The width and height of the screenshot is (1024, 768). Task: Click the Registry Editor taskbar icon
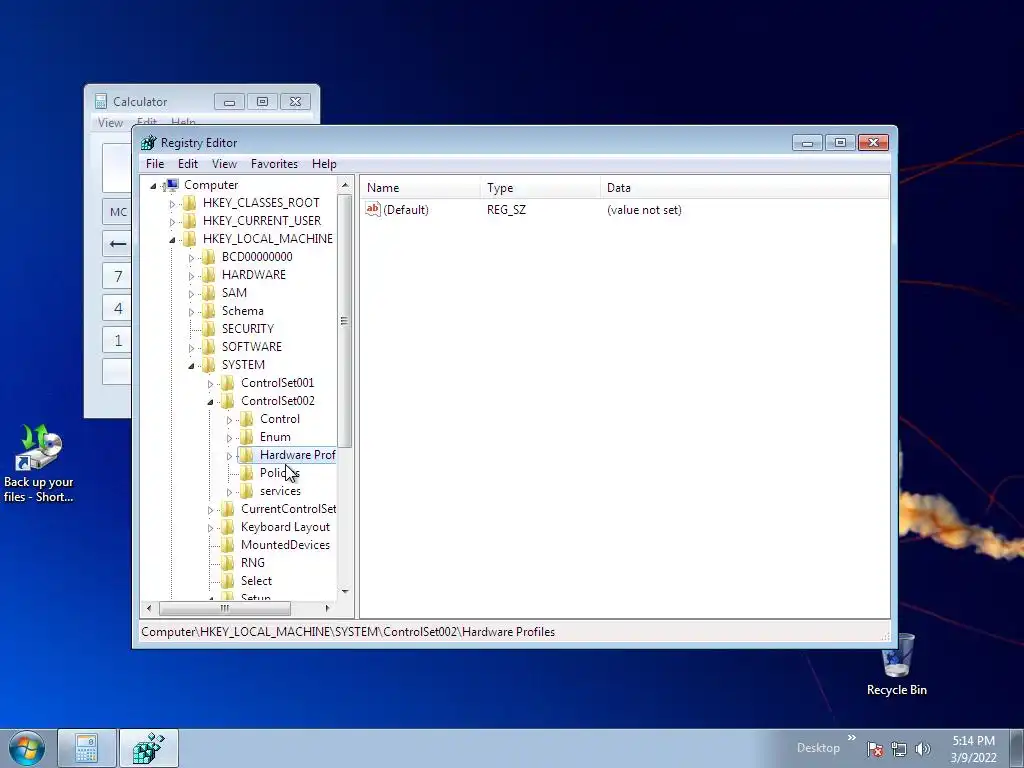(x=149, y=748)
